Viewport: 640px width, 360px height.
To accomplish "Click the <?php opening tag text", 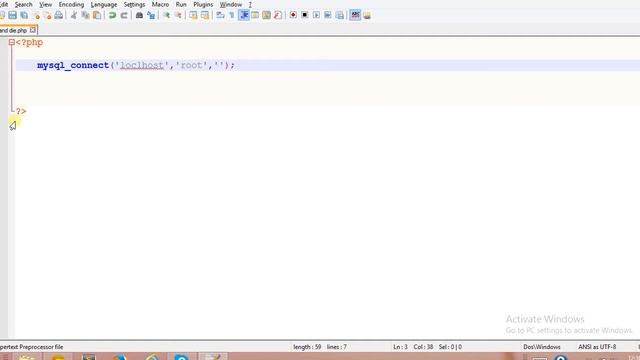I will coord(29,42).
